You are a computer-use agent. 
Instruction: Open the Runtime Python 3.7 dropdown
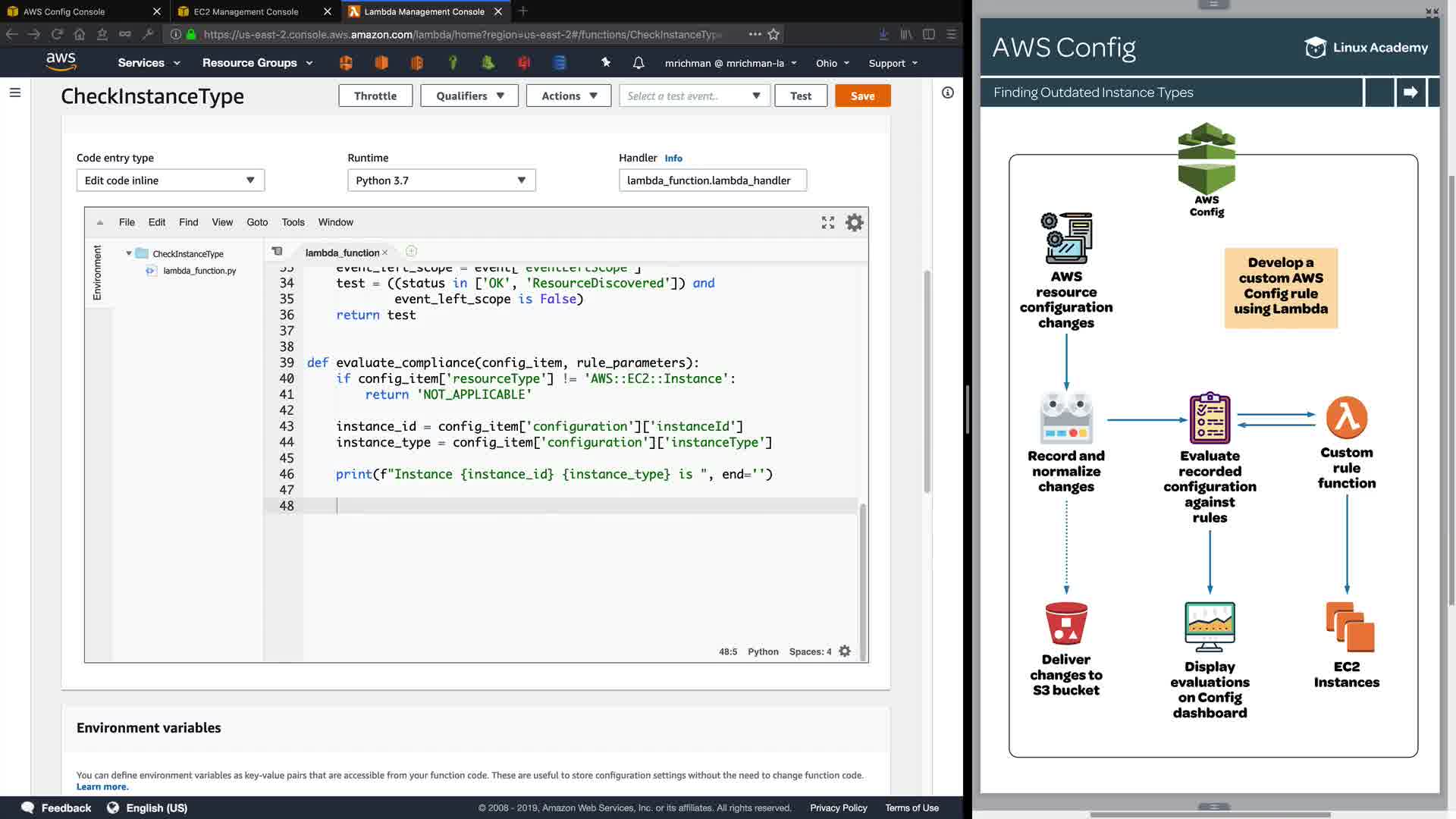[441, 180]
